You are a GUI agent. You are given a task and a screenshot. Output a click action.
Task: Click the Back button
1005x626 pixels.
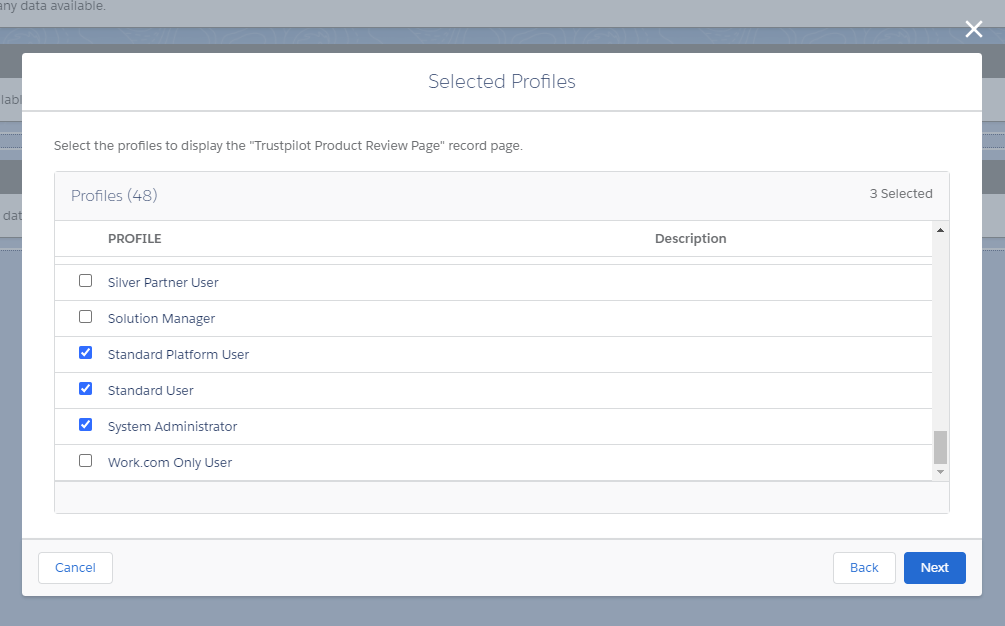click(864, 567)
